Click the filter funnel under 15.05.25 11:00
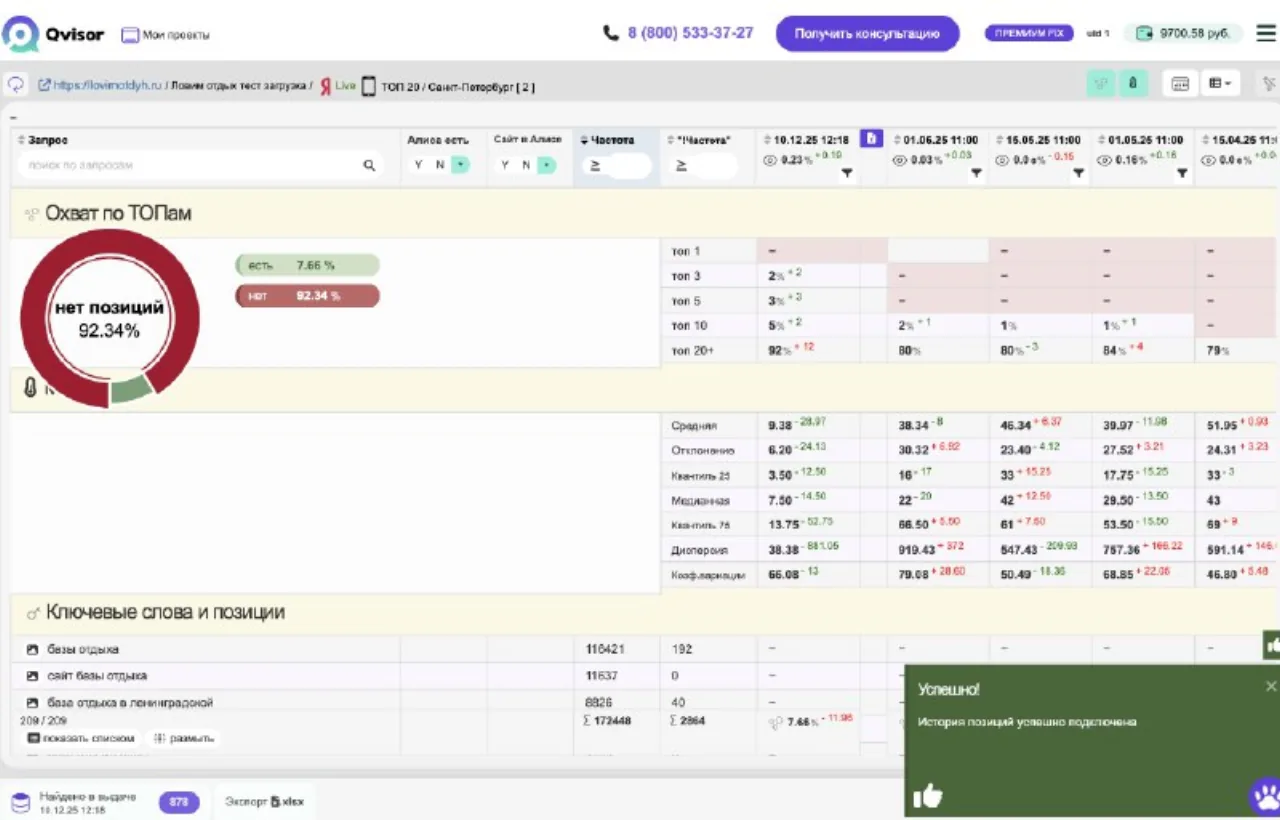This screenshot has height=820, width=1280. [x=1078, y=173]
